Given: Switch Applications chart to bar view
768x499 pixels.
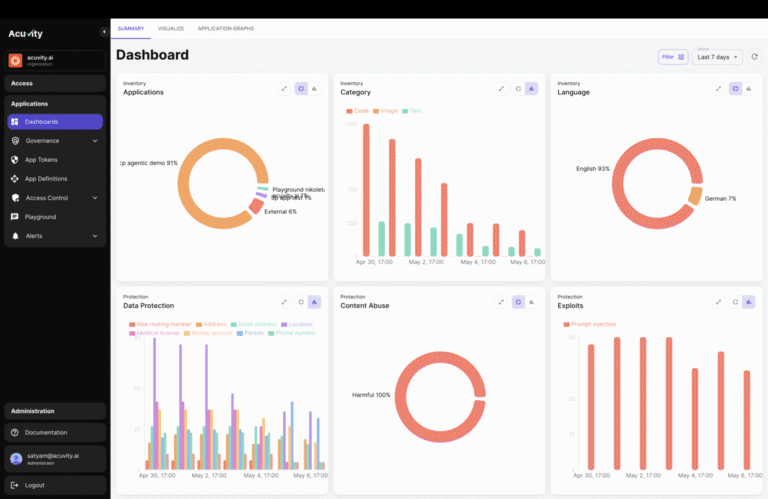Looking at the screenshot, I should pos(314,88).
